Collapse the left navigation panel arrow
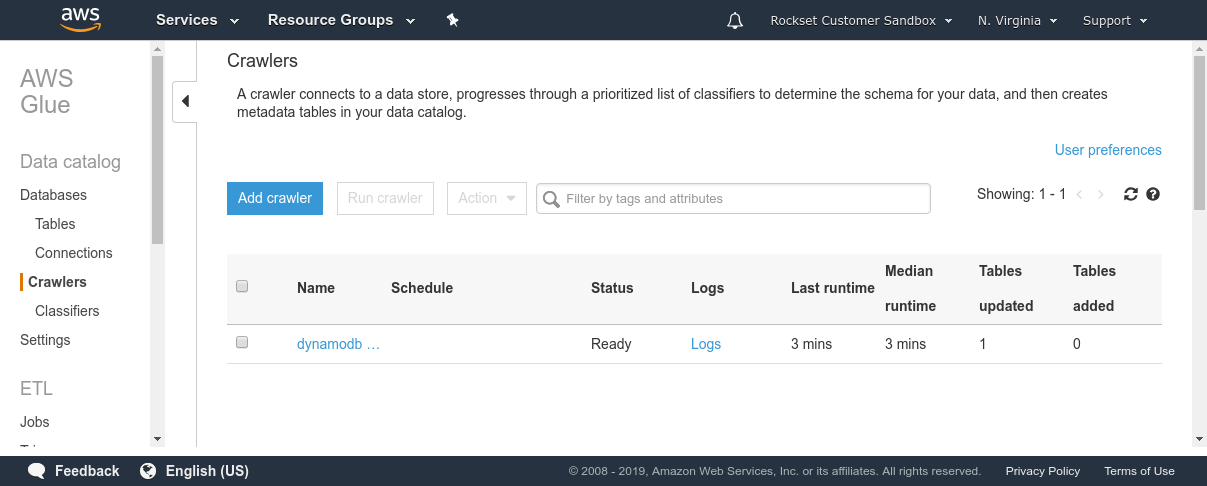This screenshot has height=486, width=1207. tap(185, 101)
